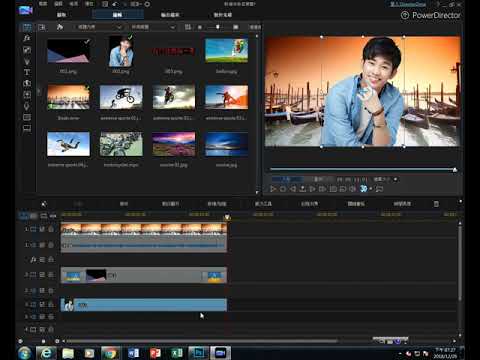Click the Designer button above timeline
This screenshot has height=360, width=480.
tap(124, 204)
